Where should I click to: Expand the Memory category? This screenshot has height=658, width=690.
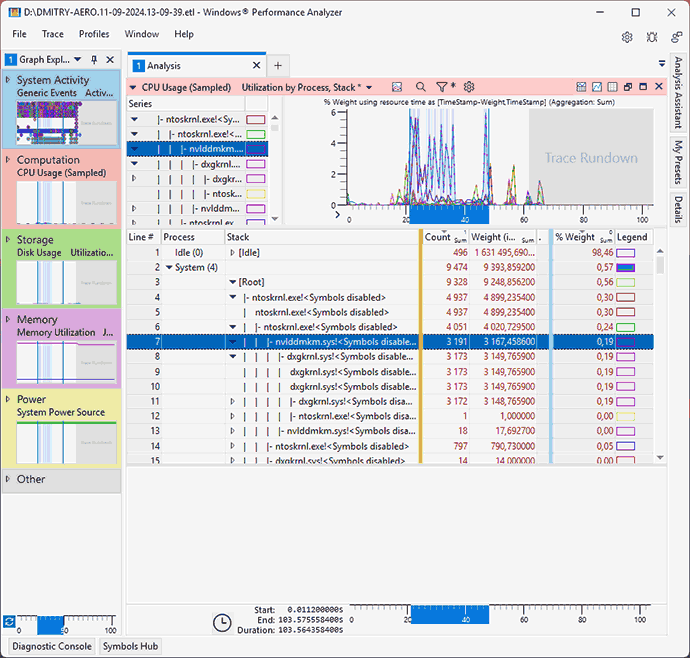[x=8, y=319]
